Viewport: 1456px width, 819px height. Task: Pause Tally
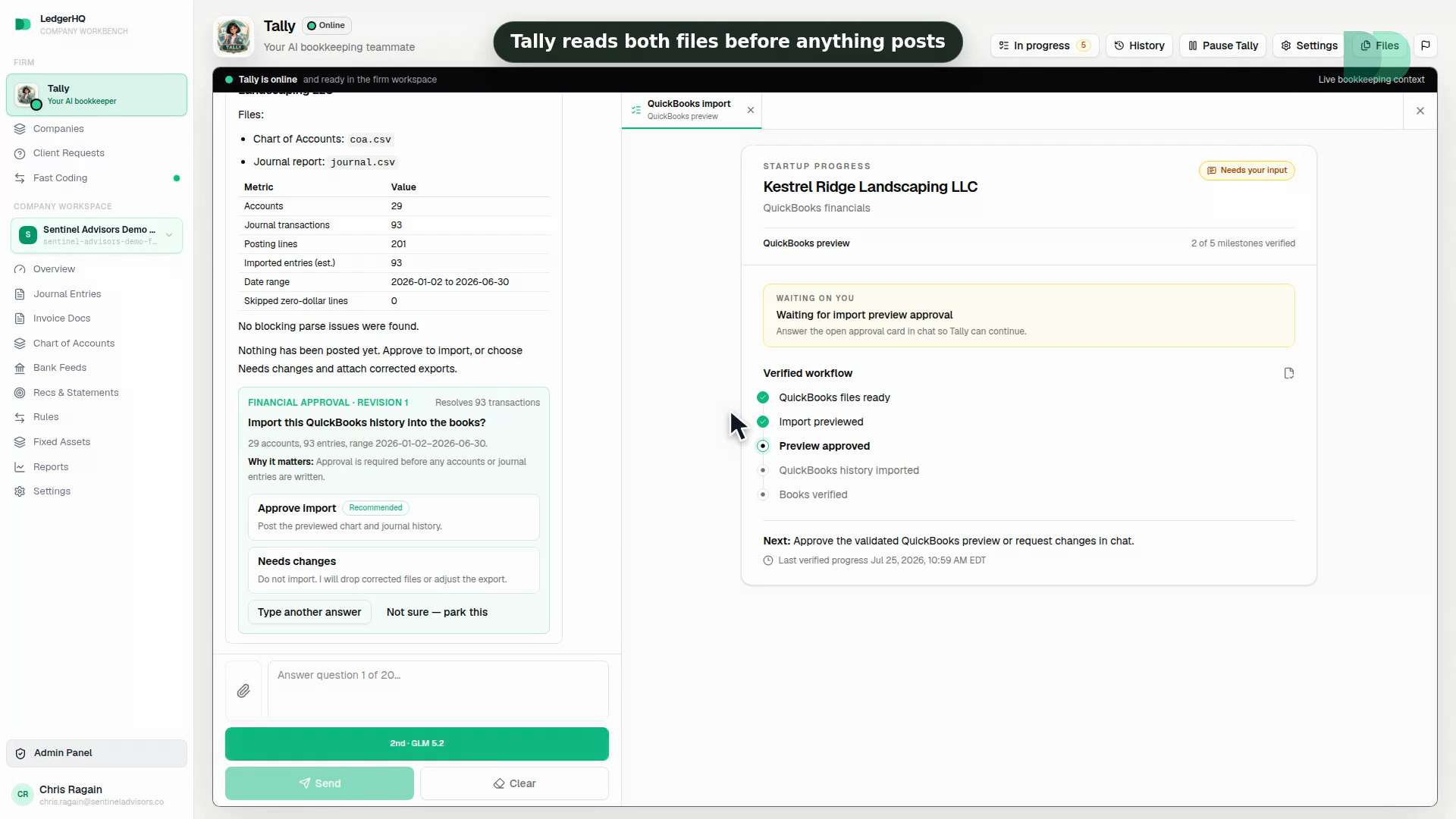[x=1222, y=45]
